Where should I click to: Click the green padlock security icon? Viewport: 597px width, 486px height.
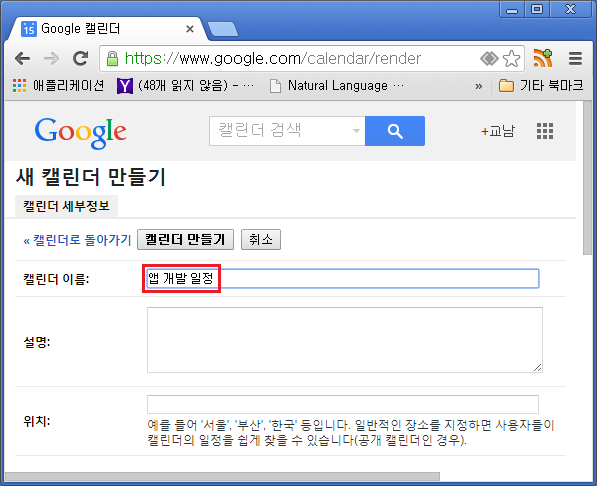[112, 59]
